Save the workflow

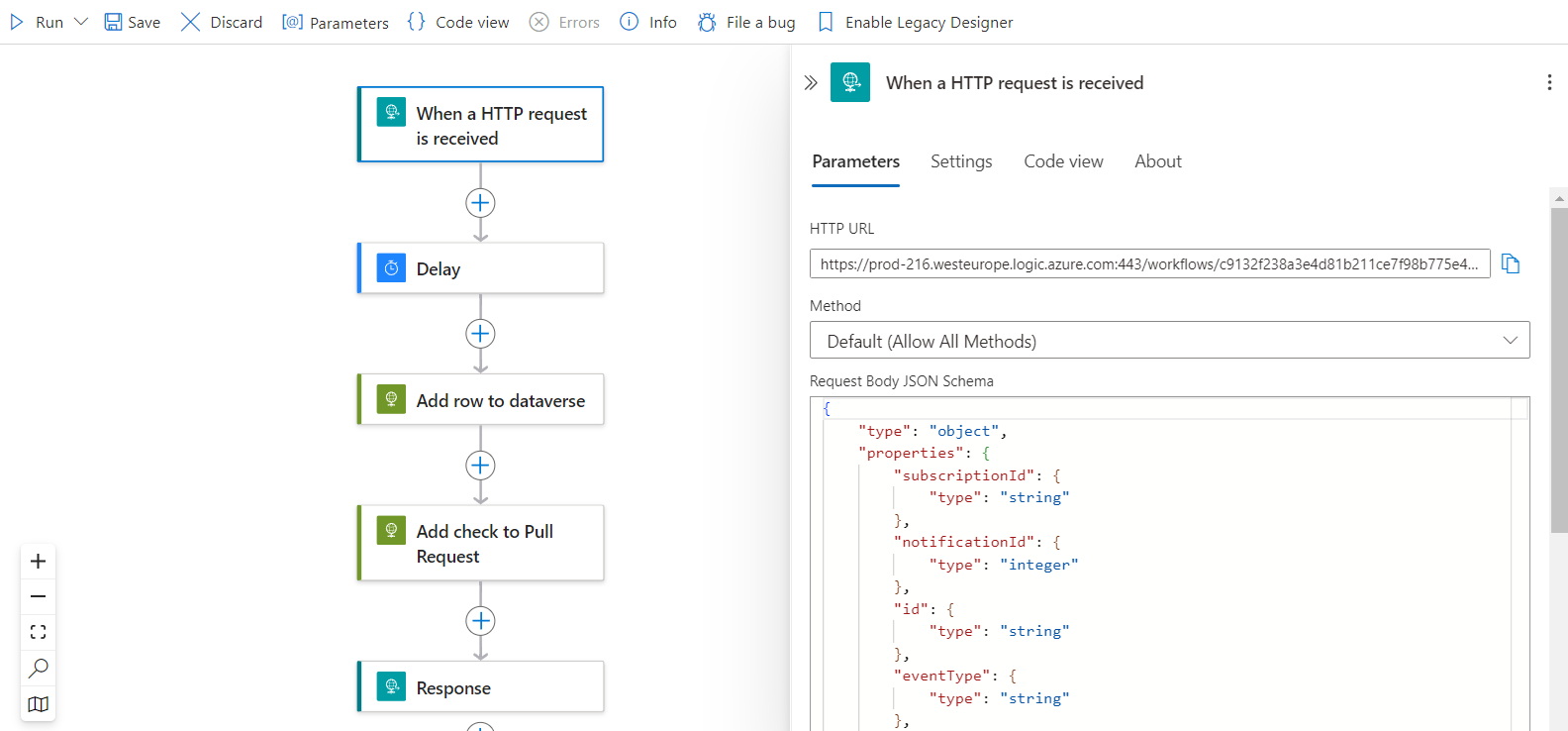tap(133, 22)
